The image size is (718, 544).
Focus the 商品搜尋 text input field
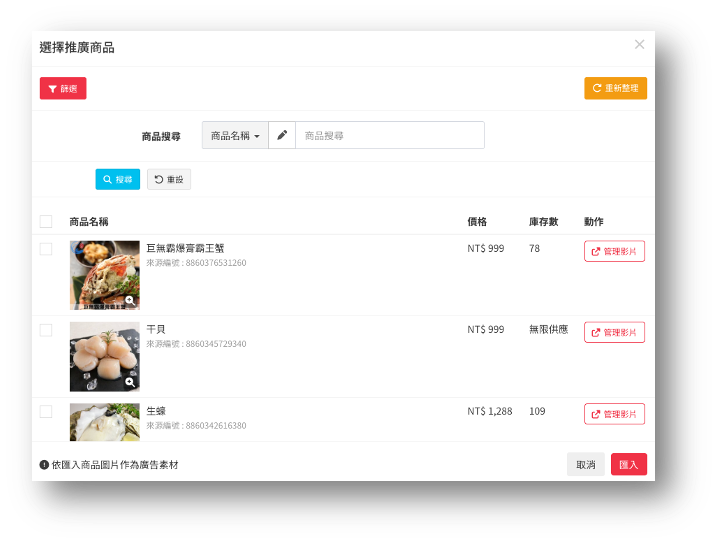[x=389, y=135]
